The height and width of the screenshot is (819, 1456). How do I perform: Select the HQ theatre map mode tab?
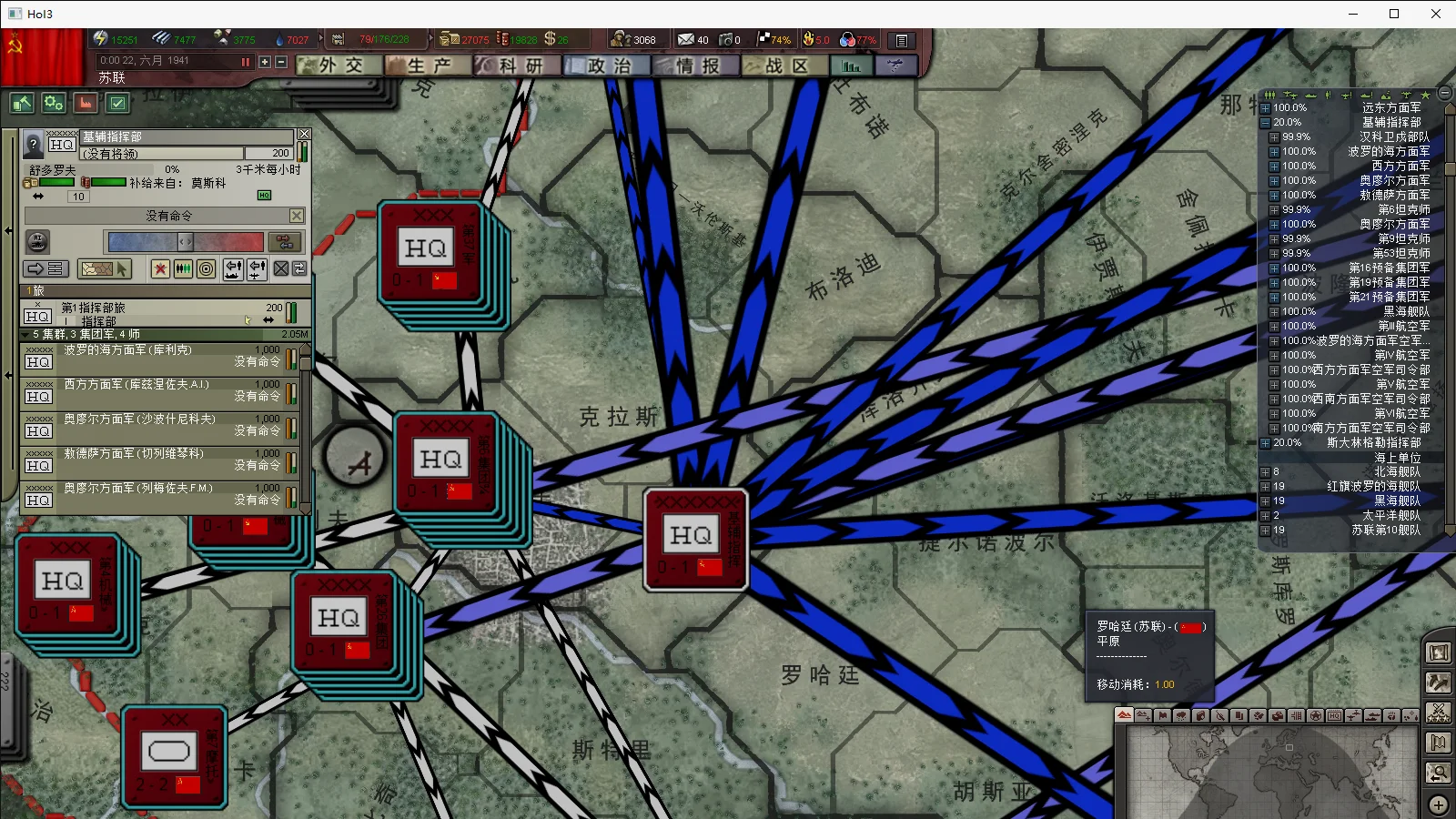click(x=1334, y=715)
